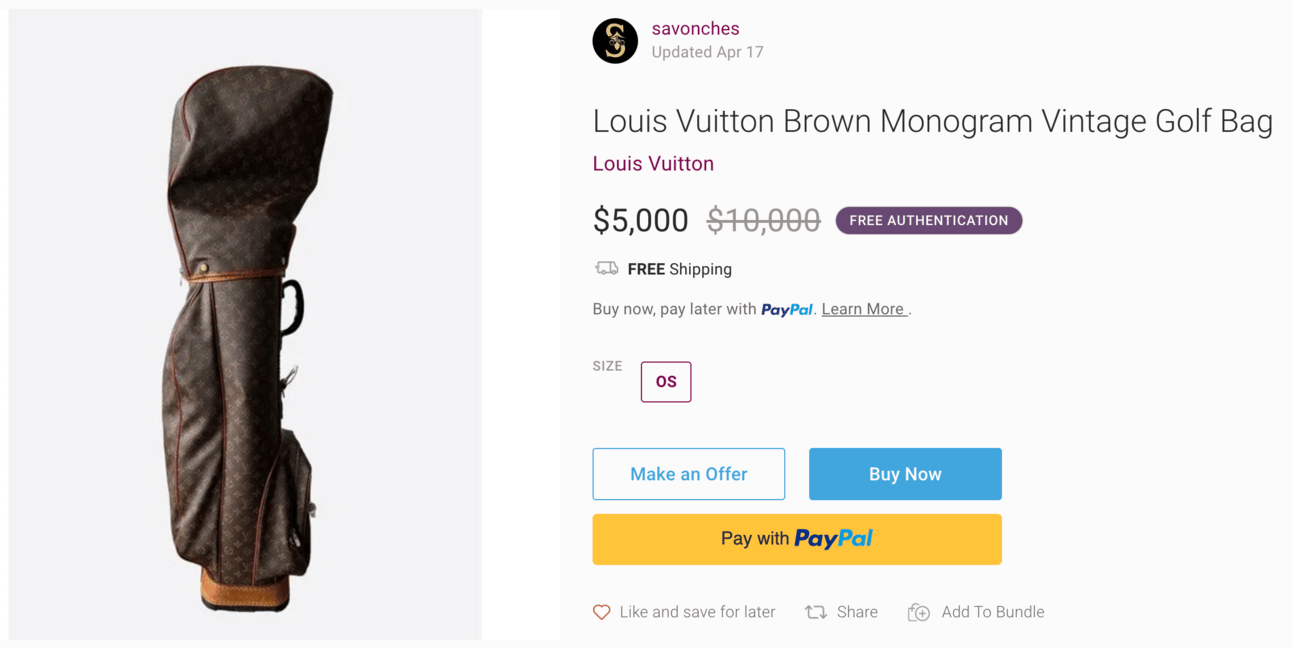Click the yellow Pay with PayPal button
The width and height of the screenshot is (1292, 648).
point(797,539)
